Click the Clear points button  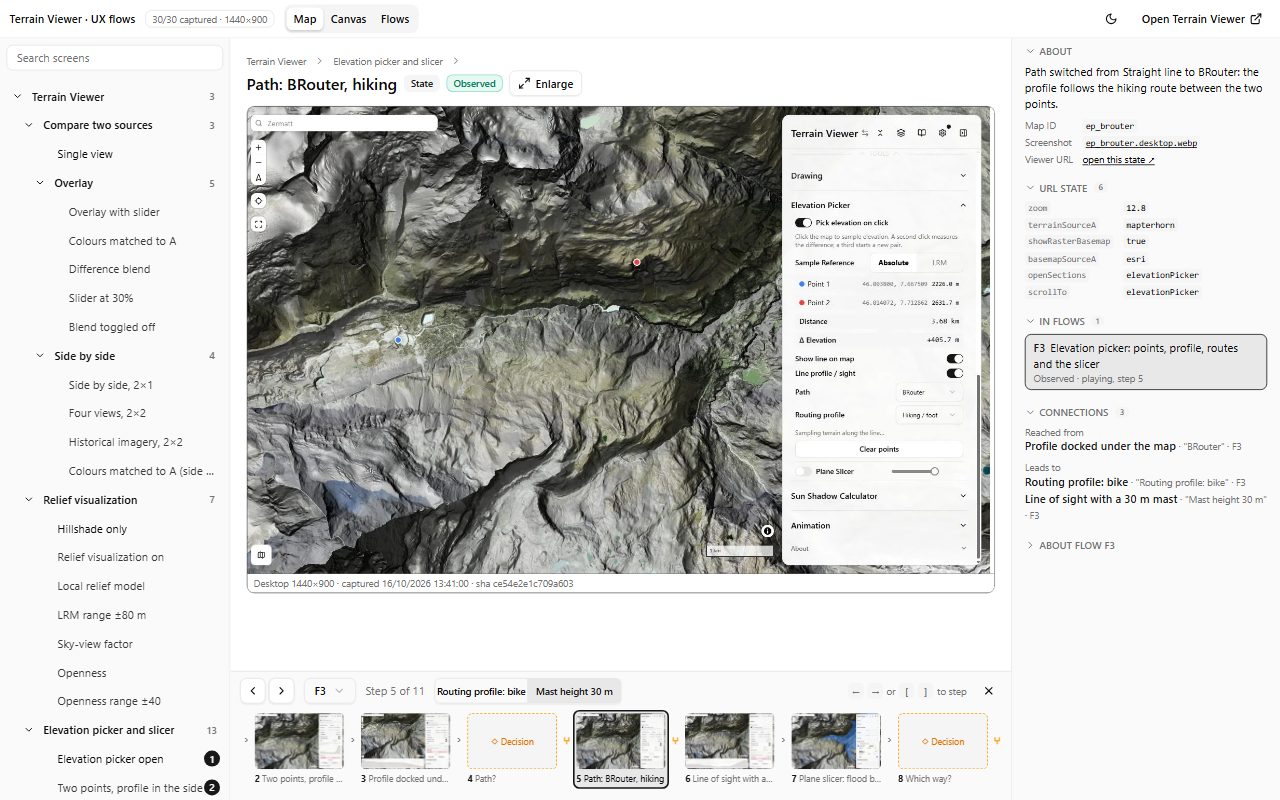[x=879, y=450]
